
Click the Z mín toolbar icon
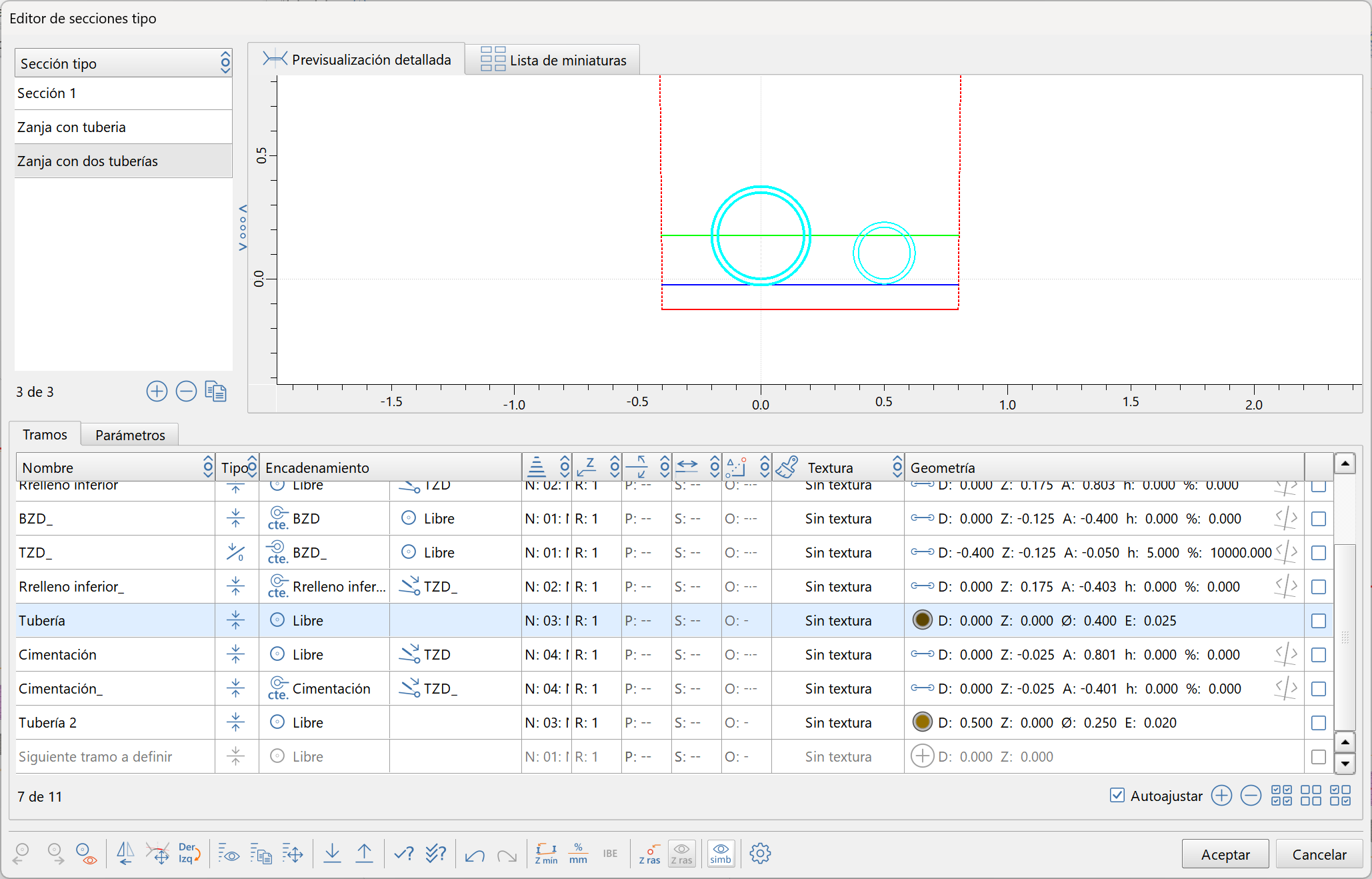pyautogui.click(x=546, y=853)
